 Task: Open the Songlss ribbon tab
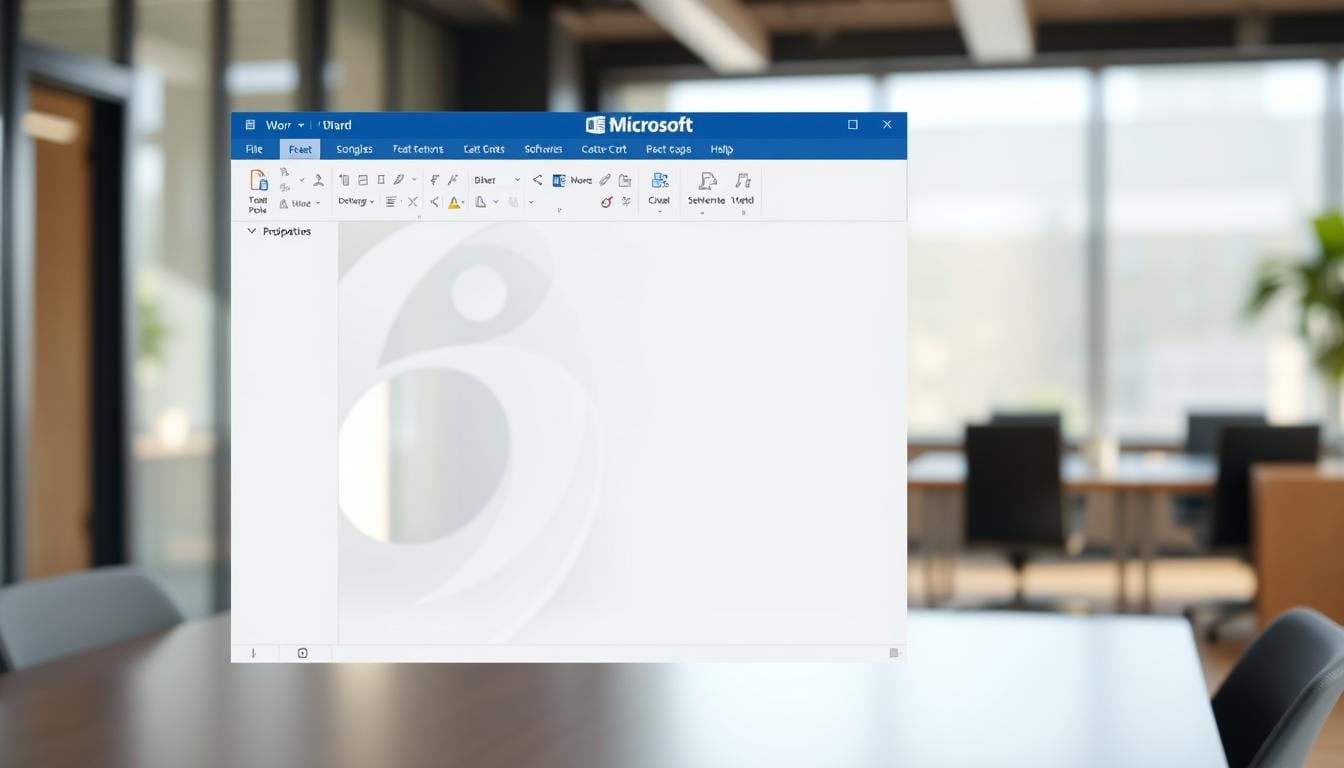(354, 149)
